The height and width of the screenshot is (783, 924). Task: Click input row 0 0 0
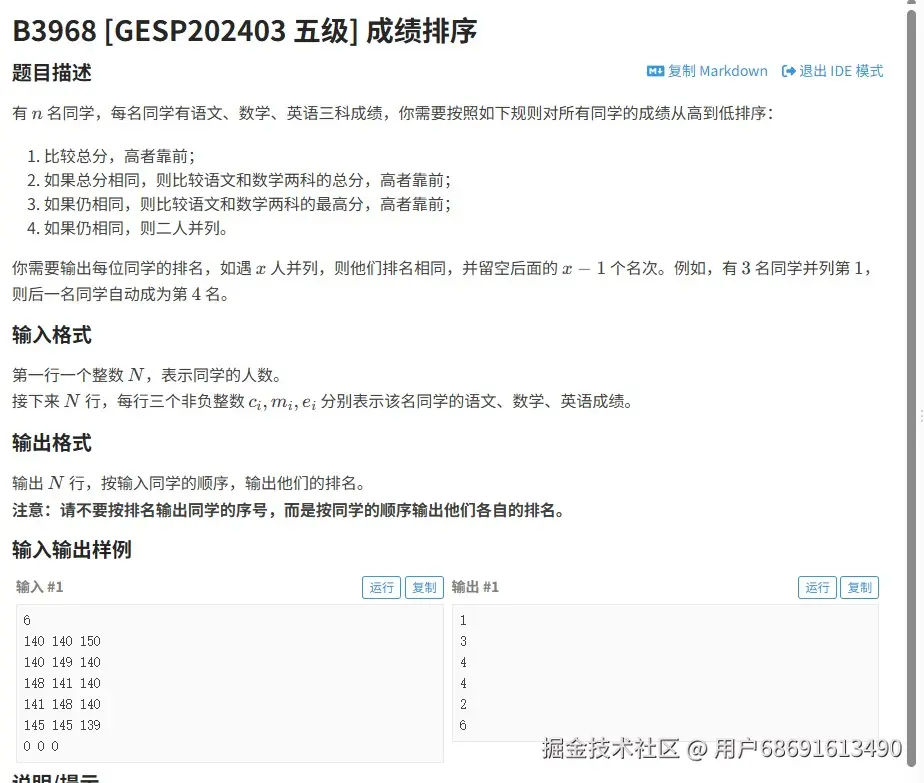(41, 746)
